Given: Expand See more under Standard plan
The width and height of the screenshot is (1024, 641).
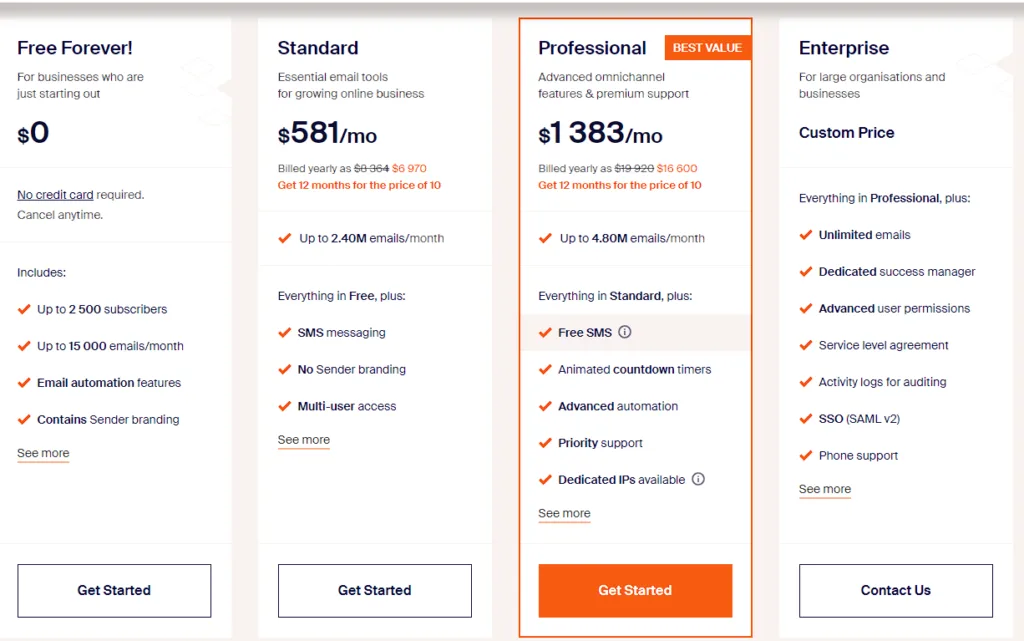Looking at the screenshot, I should (x=304, y=440).
